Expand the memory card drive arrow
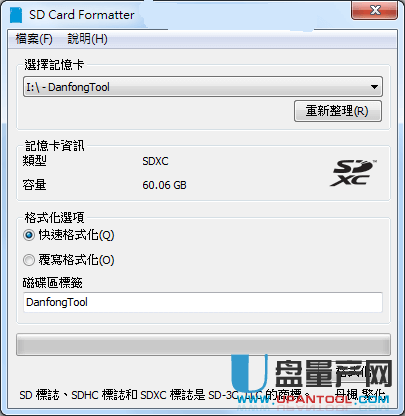The image size is (405, 416). tap(374, 87)
